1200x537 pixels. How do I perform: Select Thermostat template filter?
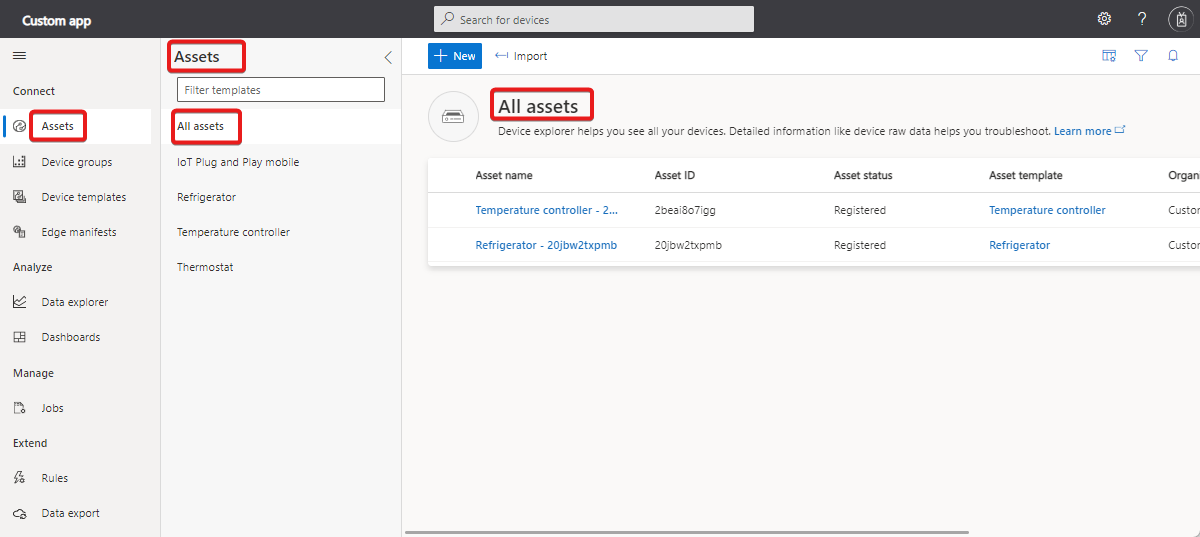pos(205,267)
